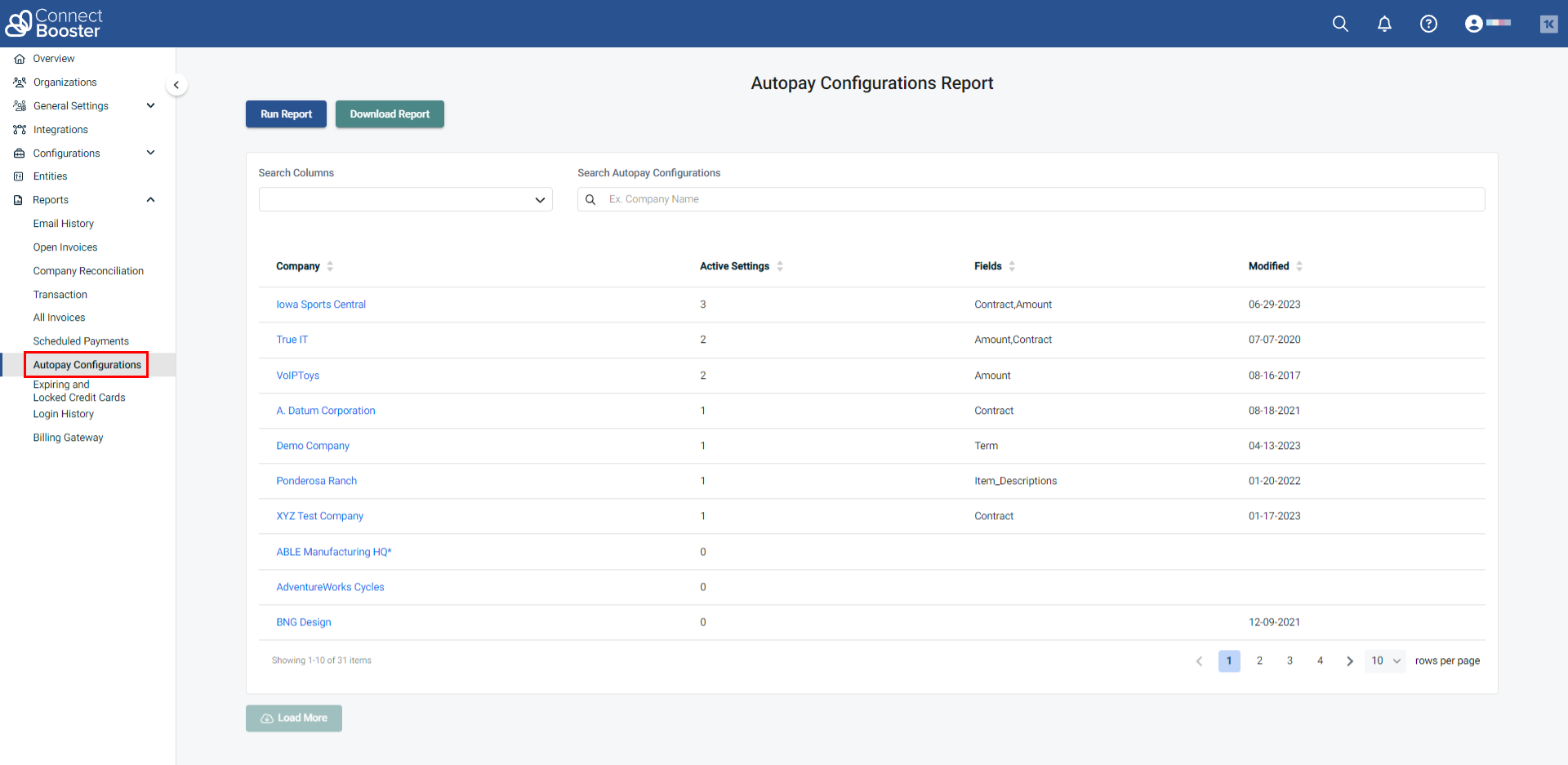The width and height of the screenshot is (1568, 765).
Task: Select Autopay Configurations in sidebar
Action: tap(87, 365)
